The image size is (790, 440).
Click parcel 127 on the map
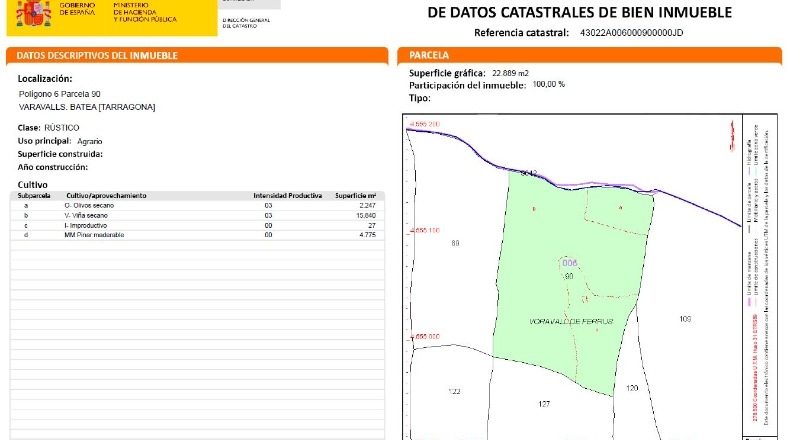(x=544, y=404)
